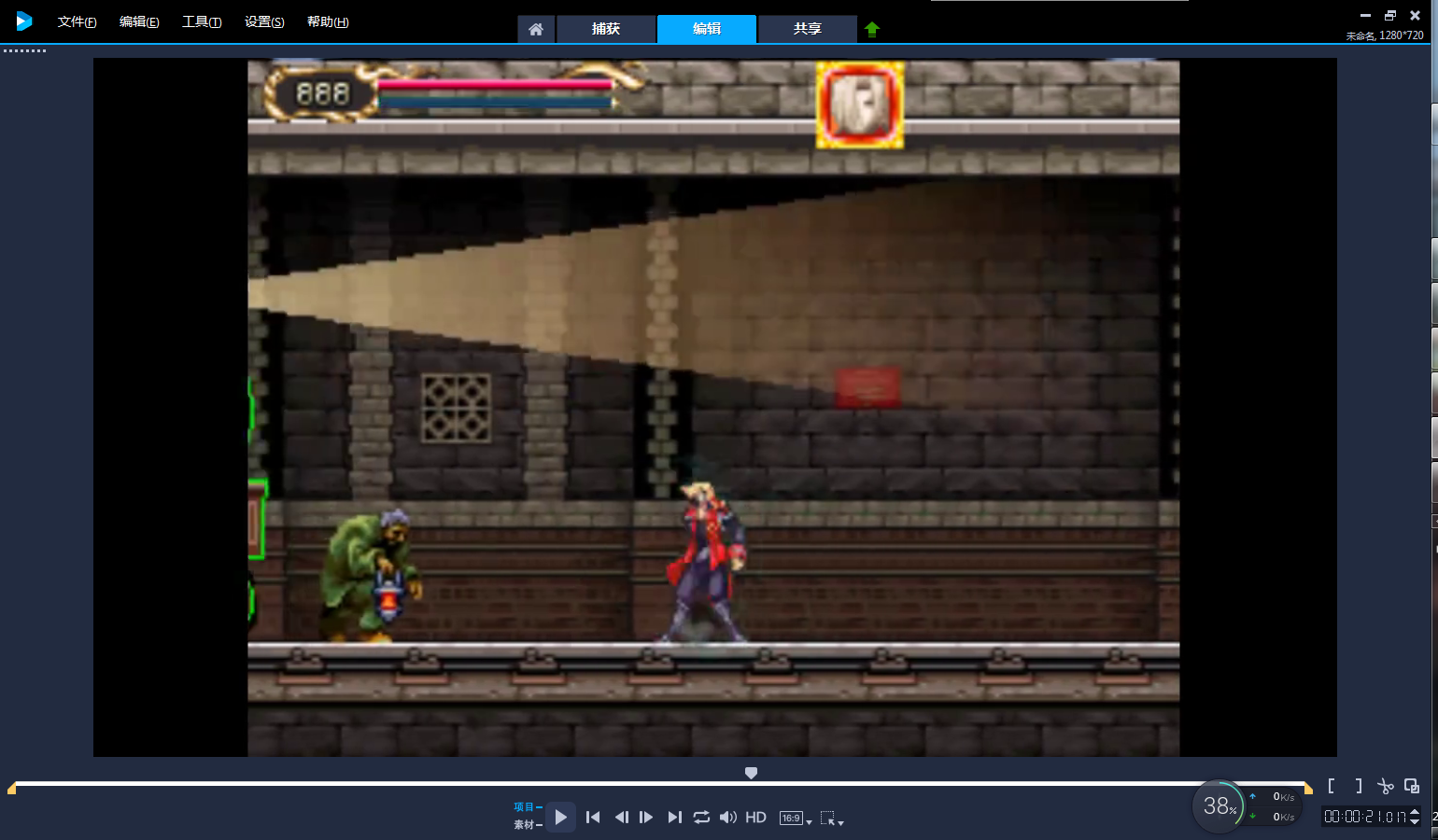Jump to start with the Home button
This screenshot has width=1438, height=840.
593,818
